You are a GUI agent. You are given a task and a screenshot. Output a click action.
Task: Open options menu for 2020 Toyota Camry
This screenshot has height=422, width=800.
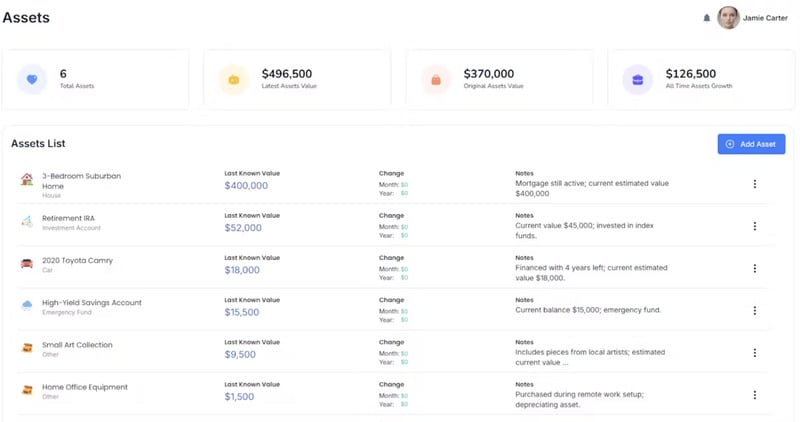point(754,268)
